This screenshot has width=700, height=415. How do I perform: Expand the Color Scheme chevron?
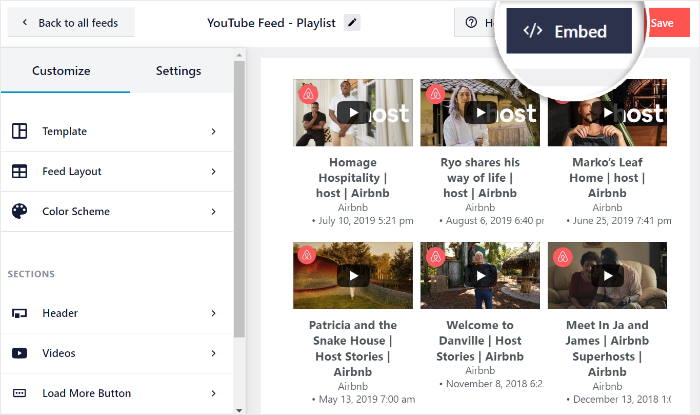(x=213, y=212)
